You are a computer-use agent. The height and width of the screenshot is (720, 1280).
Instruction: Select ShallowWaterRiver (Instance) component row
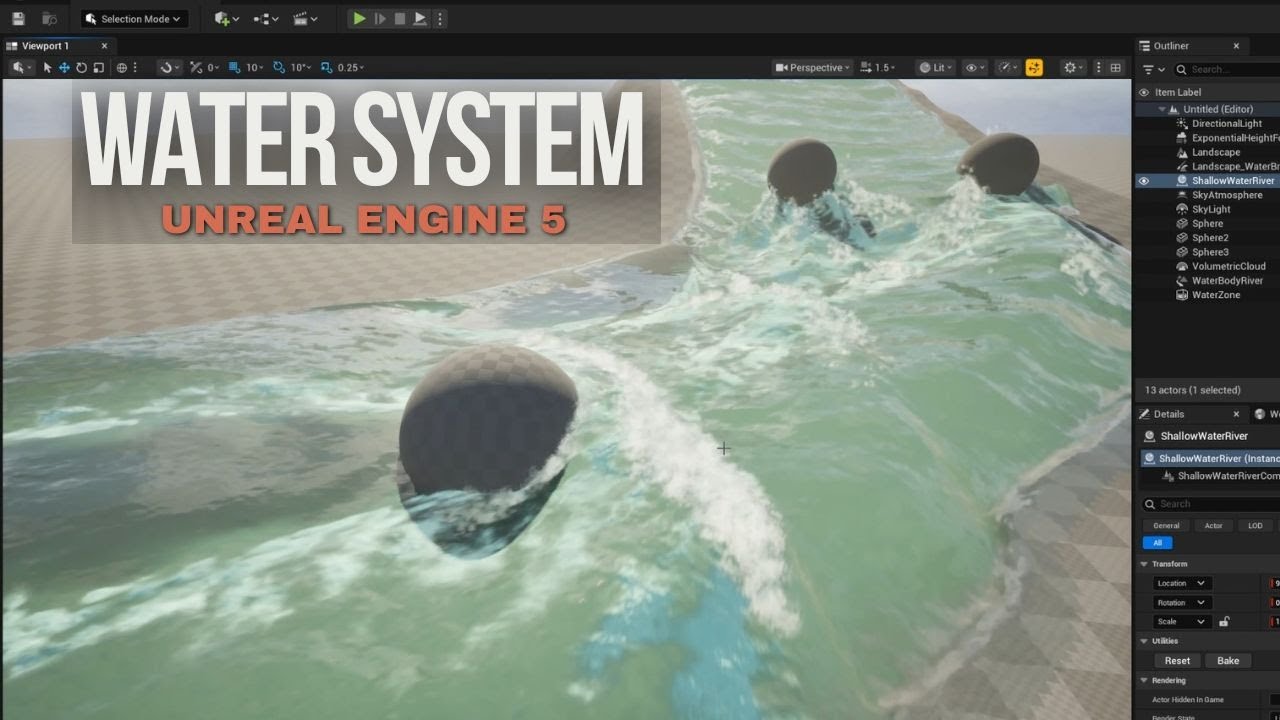pos(1210,458)
